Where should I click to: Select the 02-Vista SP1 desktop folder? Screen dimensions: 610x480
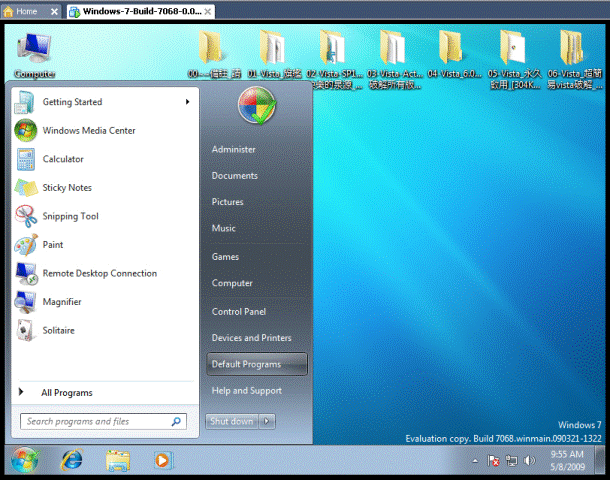click(x=334, y=59)
